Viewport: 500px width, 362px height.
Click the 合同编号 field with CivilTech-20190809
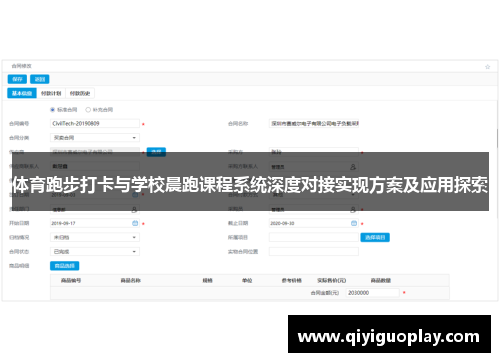point(95,124)
